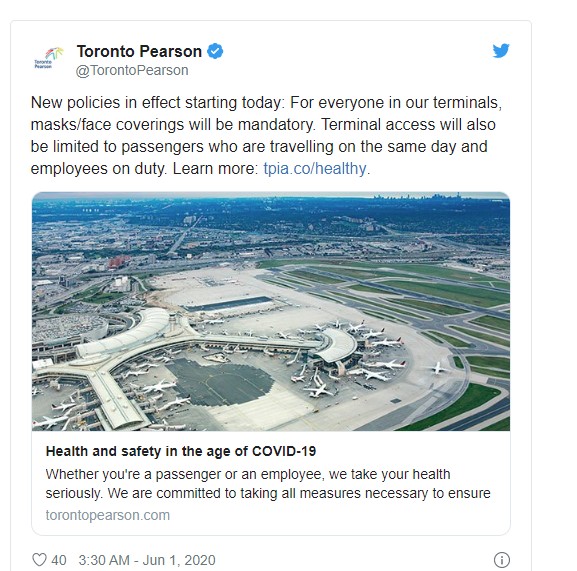This screenshot has height=571, width=577.
Task: Click the blue verified badge
Action: pyautogui.click(x=215, y=51)
